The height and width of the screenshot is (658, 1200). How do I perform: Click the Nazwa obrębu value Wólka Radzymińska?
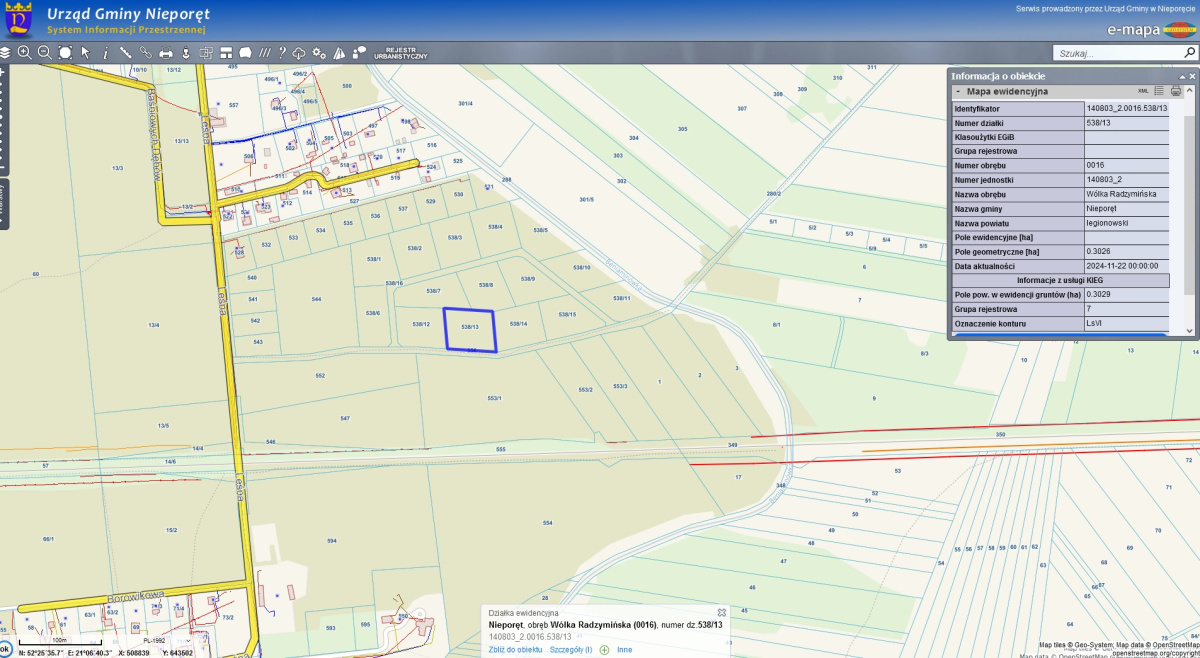pyautogui.click(x=1120, y=194)
